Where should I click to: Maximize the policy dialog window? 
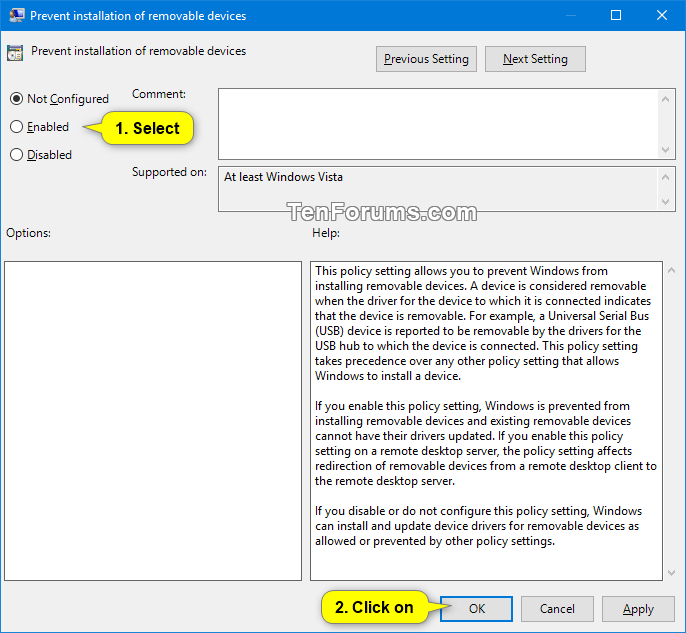point(616,16)
